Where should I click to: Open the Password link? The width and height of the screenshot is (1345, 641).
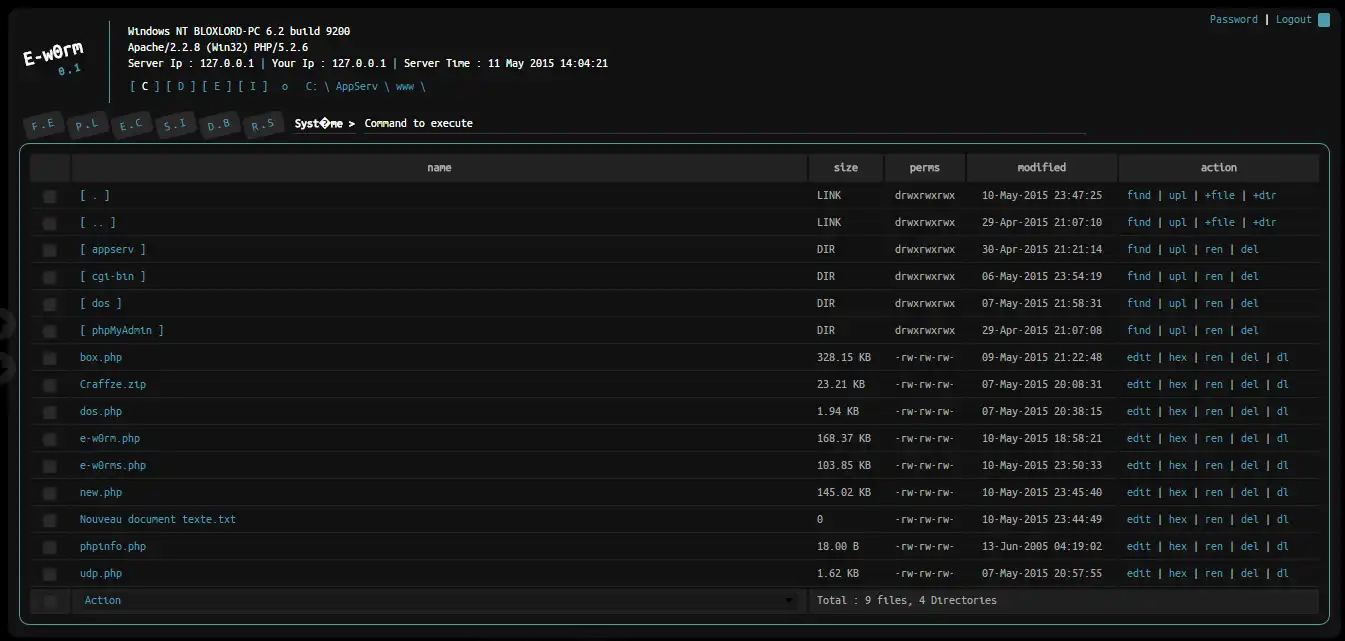(x=1234, y=20)
